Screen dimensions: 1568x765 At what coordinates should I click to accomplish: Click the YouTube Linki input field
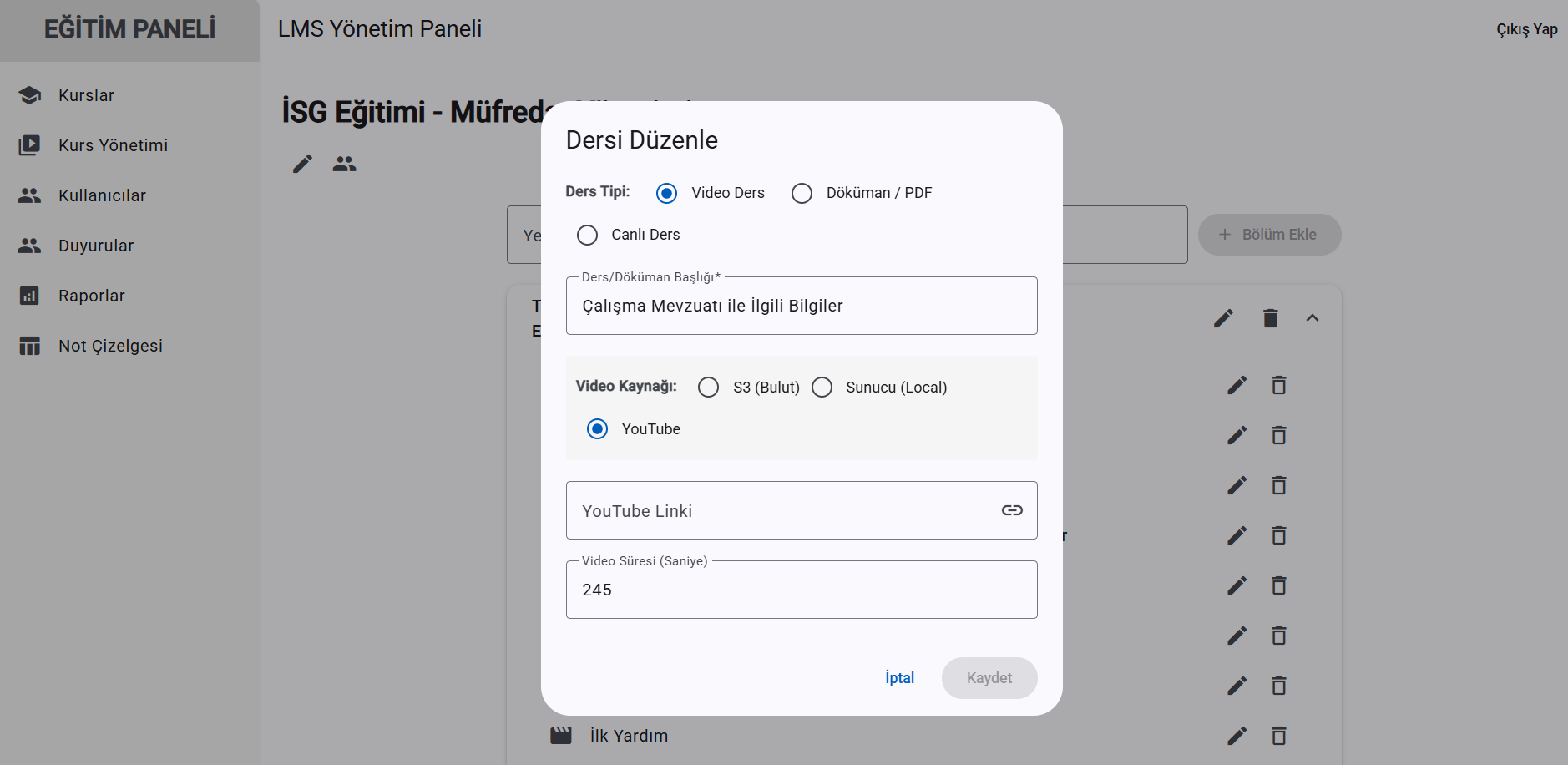[x=781, y=510]
